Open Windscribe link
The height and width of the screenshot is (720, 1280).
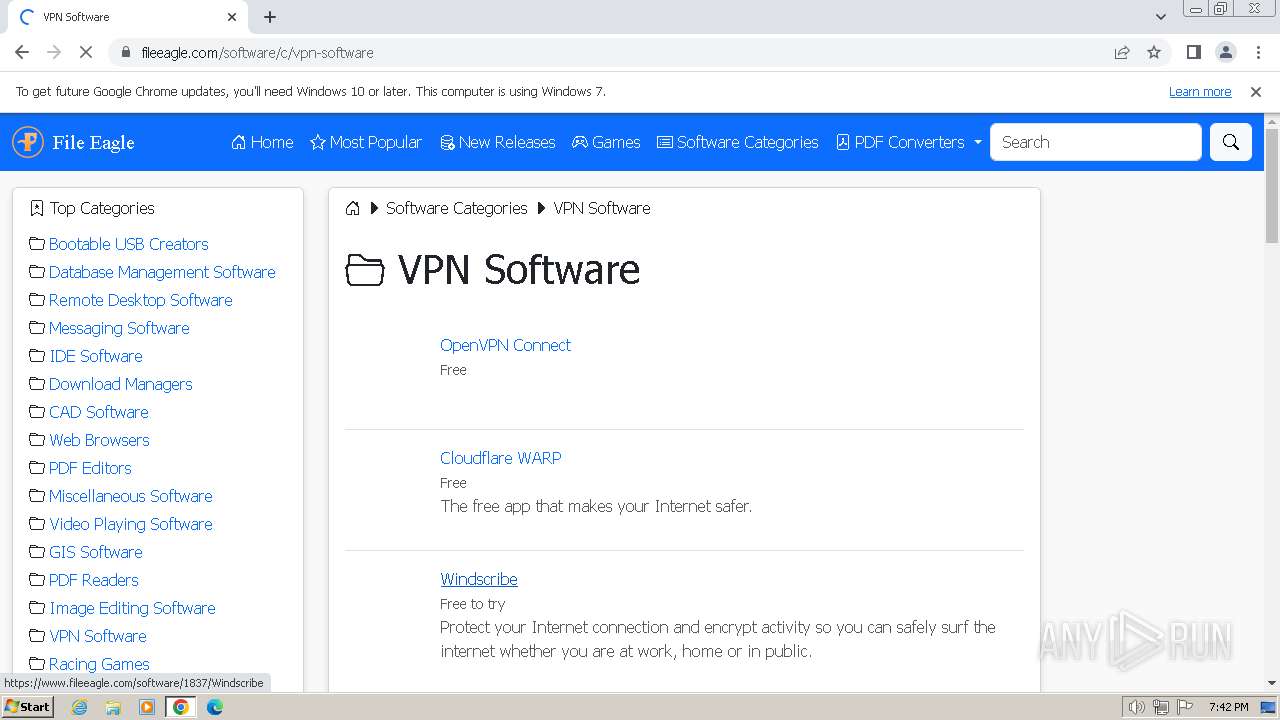[479, 579]
